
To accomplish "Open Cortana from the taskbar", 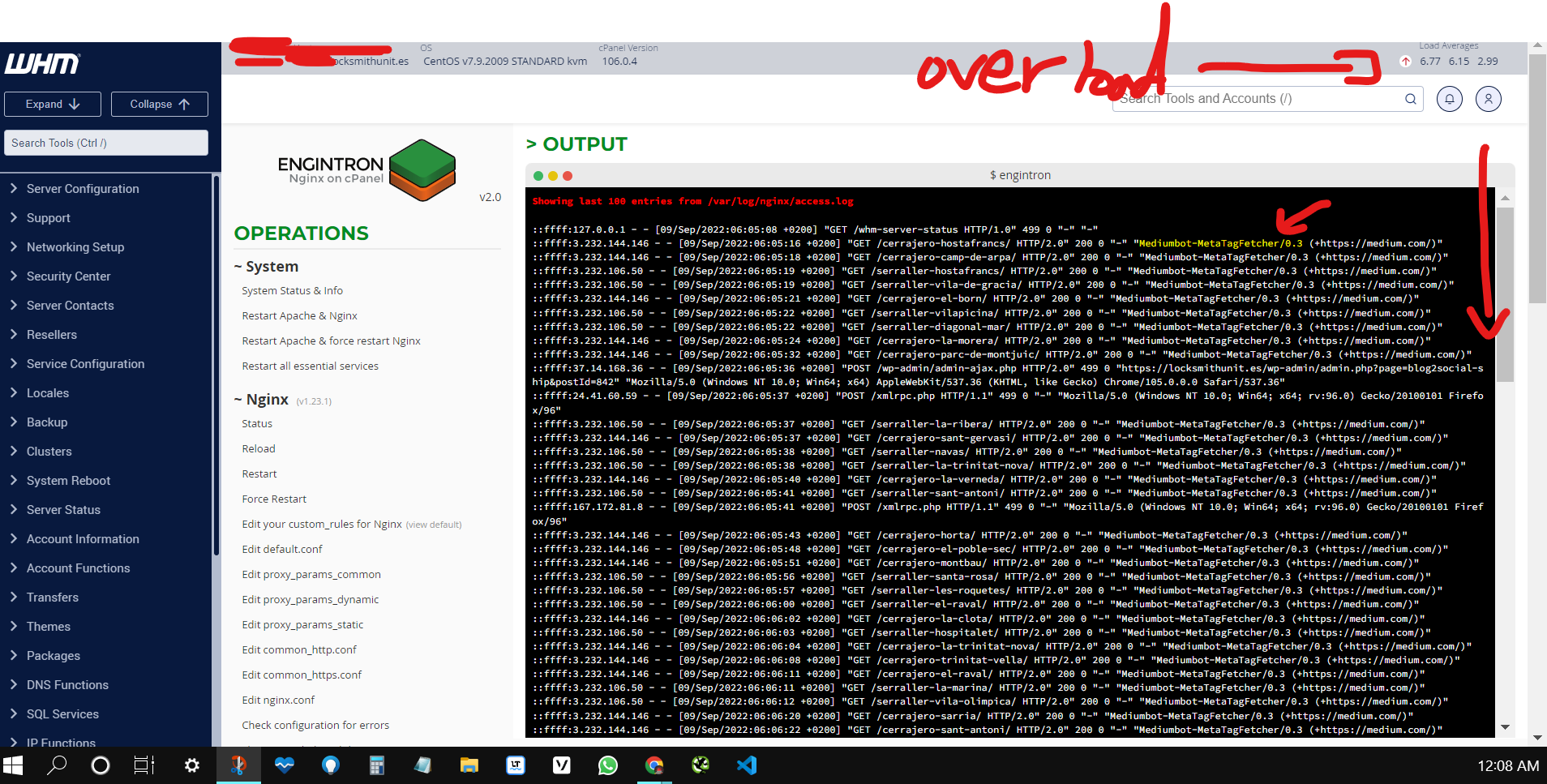I will [x=101, y=765].
